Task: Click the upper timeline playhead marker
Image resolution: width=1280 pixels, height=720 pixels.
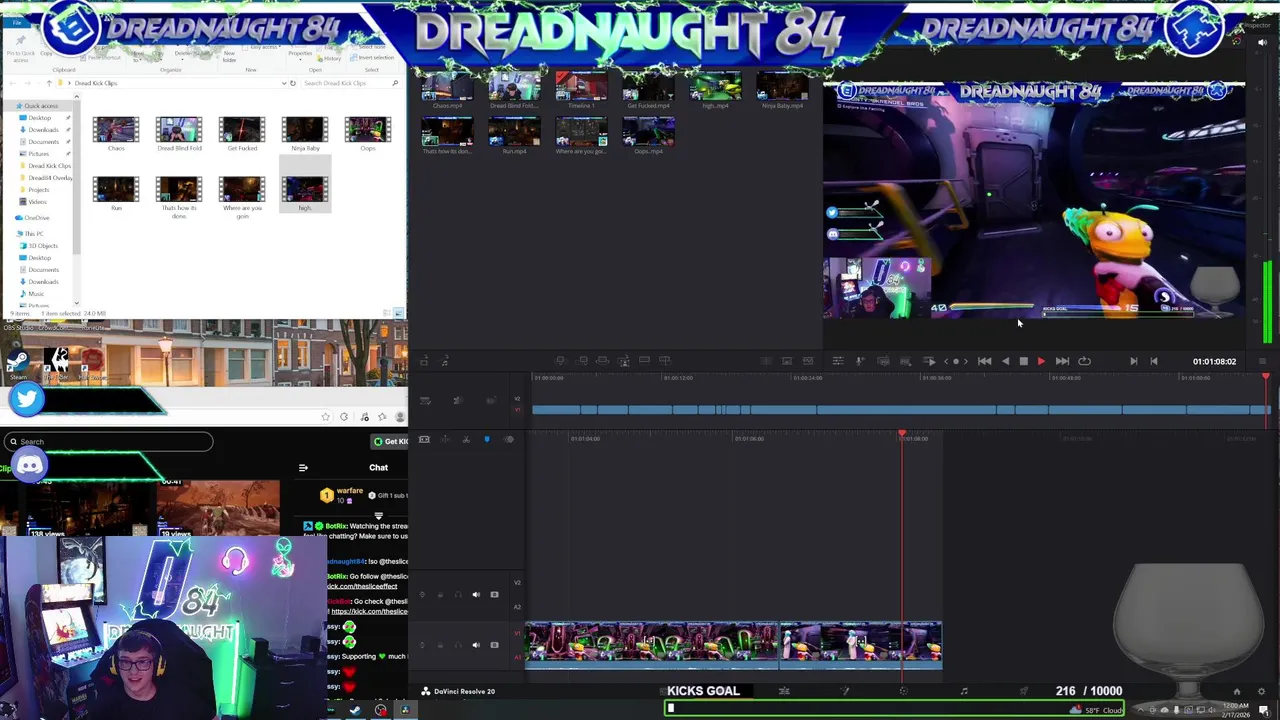Action: click(x=1266, y=376)
